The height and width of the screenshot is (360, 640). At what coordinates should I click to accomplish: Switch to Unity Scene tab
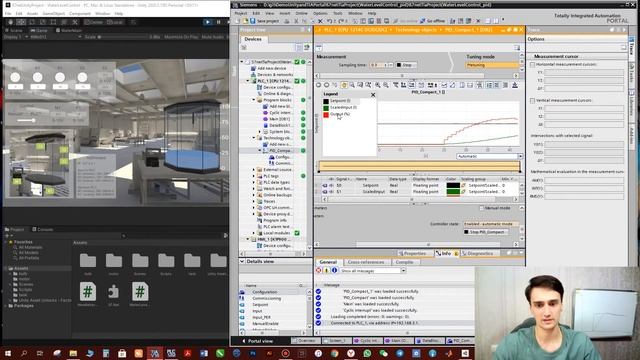[14, 30]
